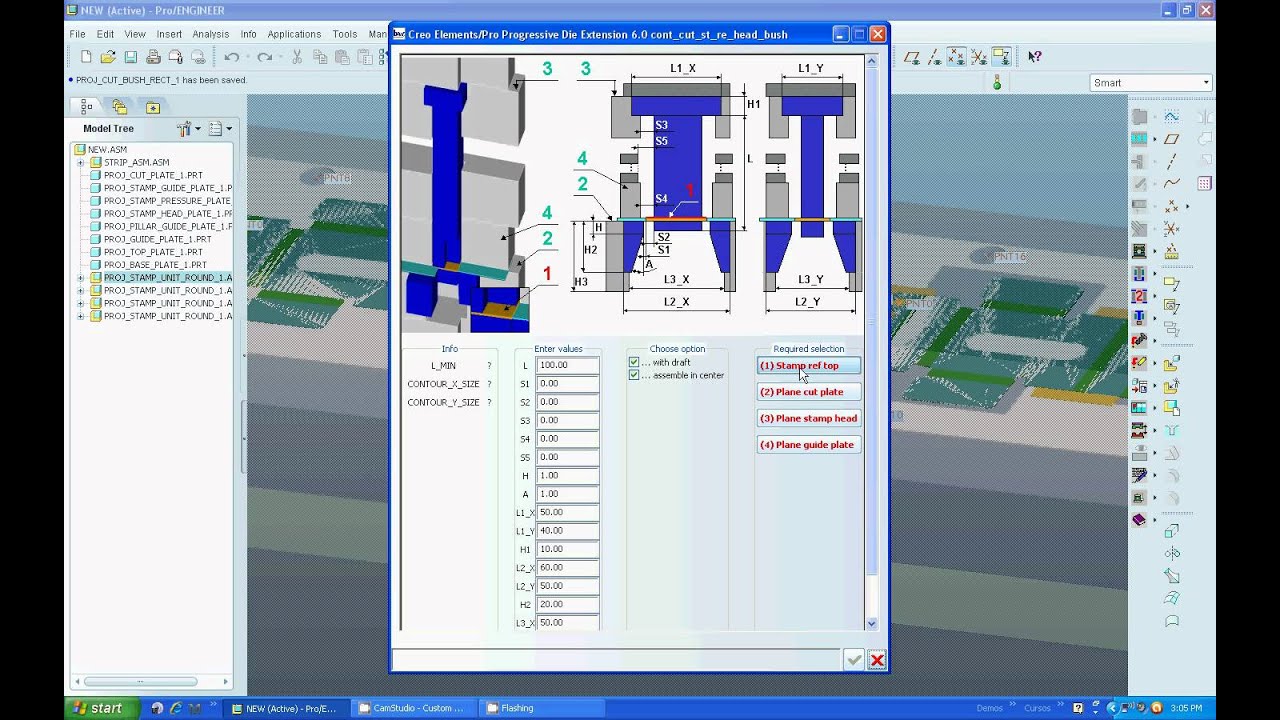
Task: Click the dialog message input bar
Action: click(616, 660)
